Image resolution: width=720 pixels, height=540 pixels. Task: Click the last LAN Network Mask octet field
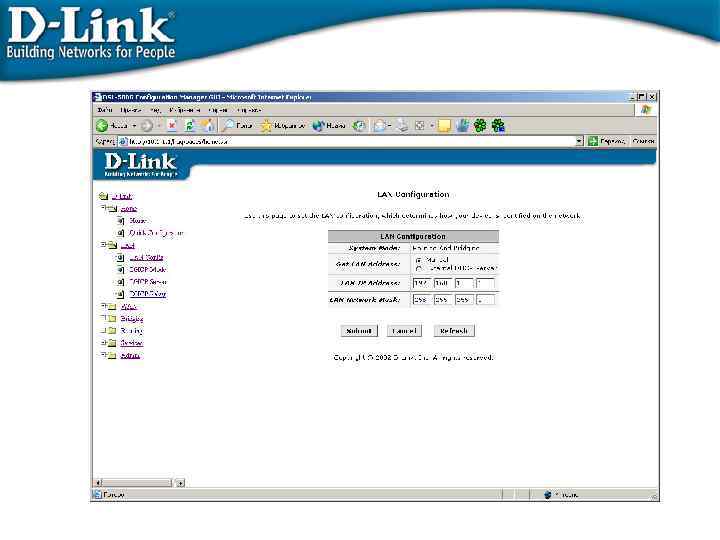(x=485, y=300)
